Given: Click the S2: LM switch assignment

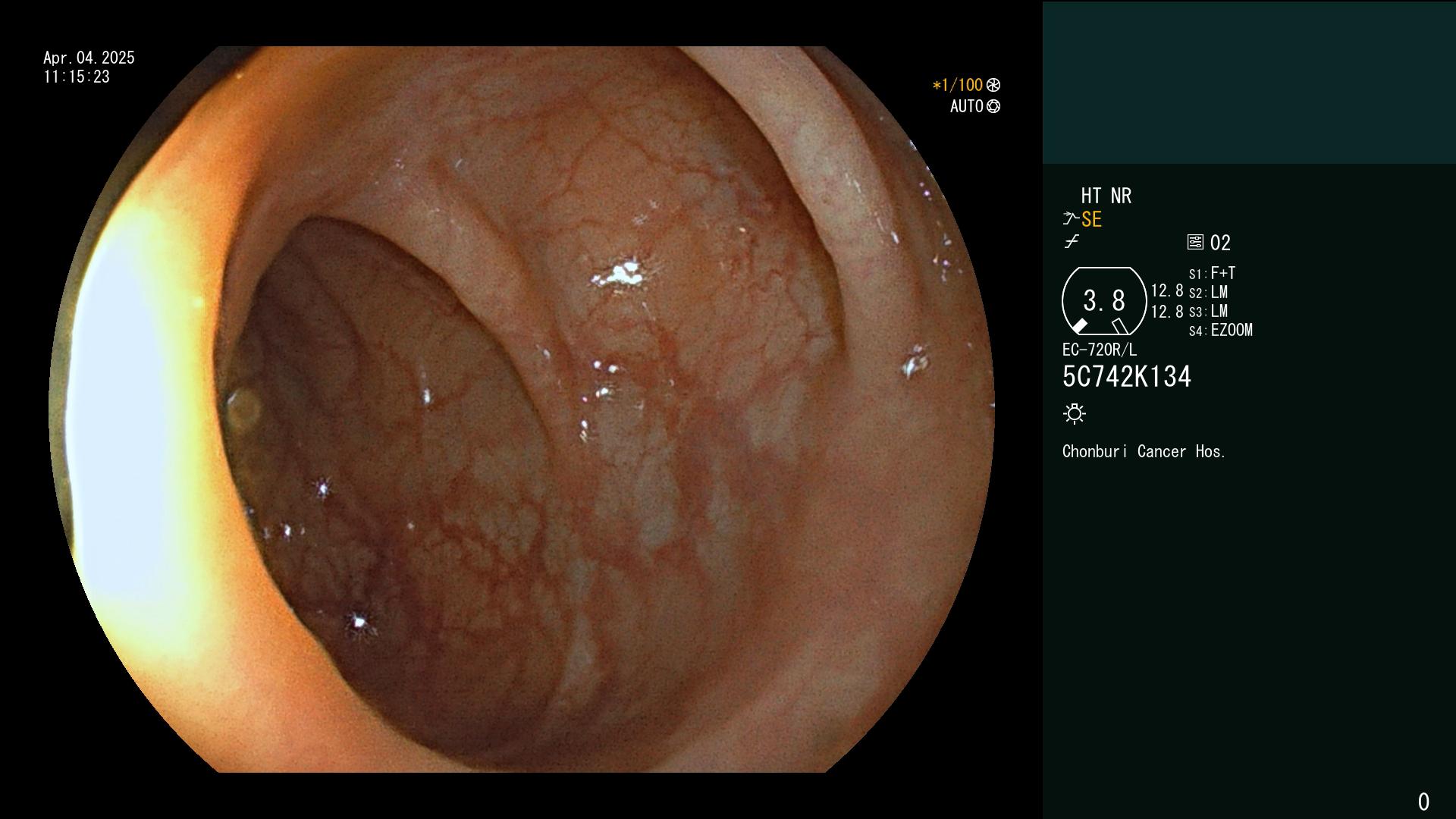Looking at the screenshot, I should pyautogui.click(x=1209, y=292).
